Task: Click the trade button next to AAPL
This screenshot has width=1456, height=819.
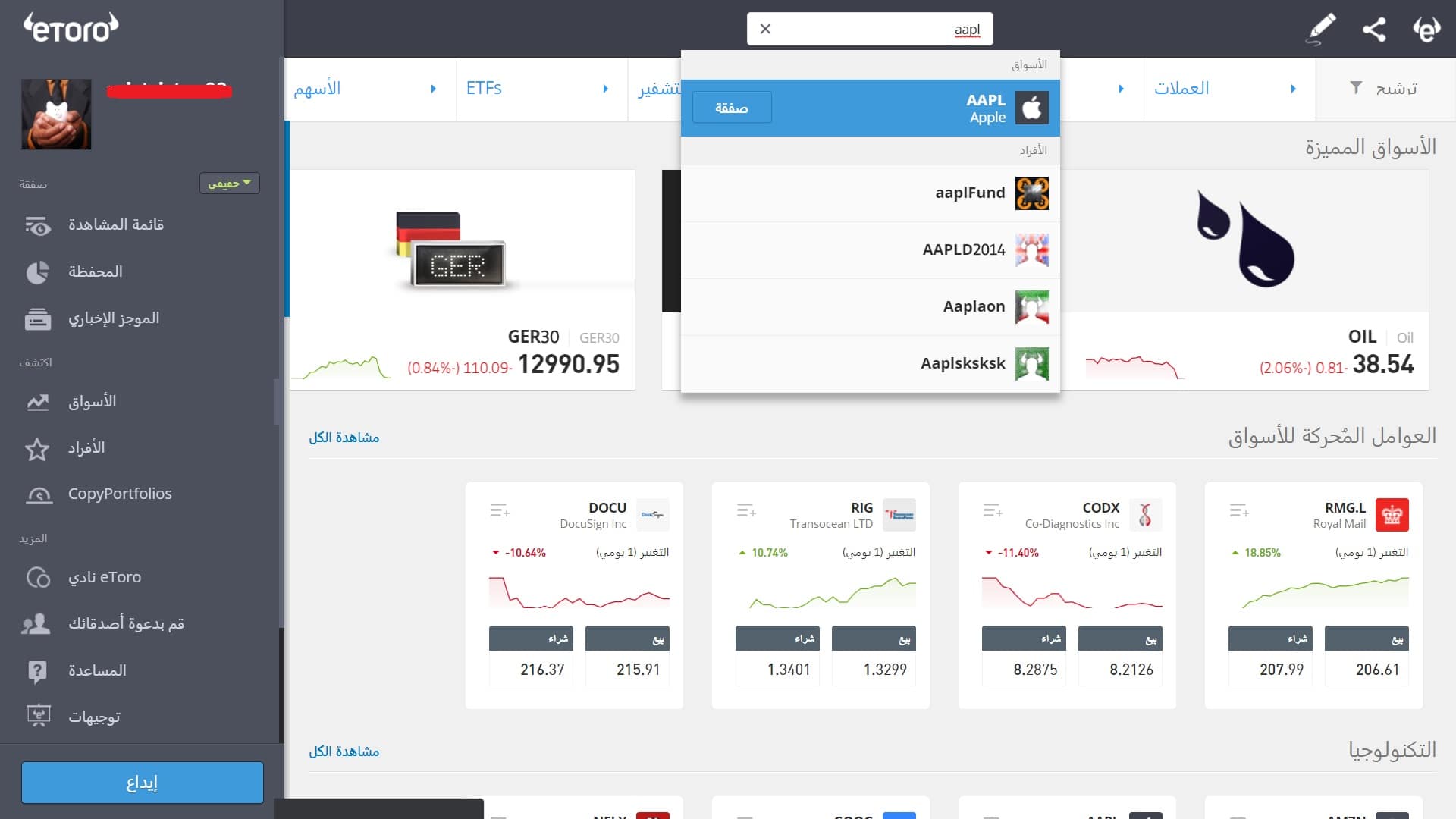Action: [x=731, y=108]
